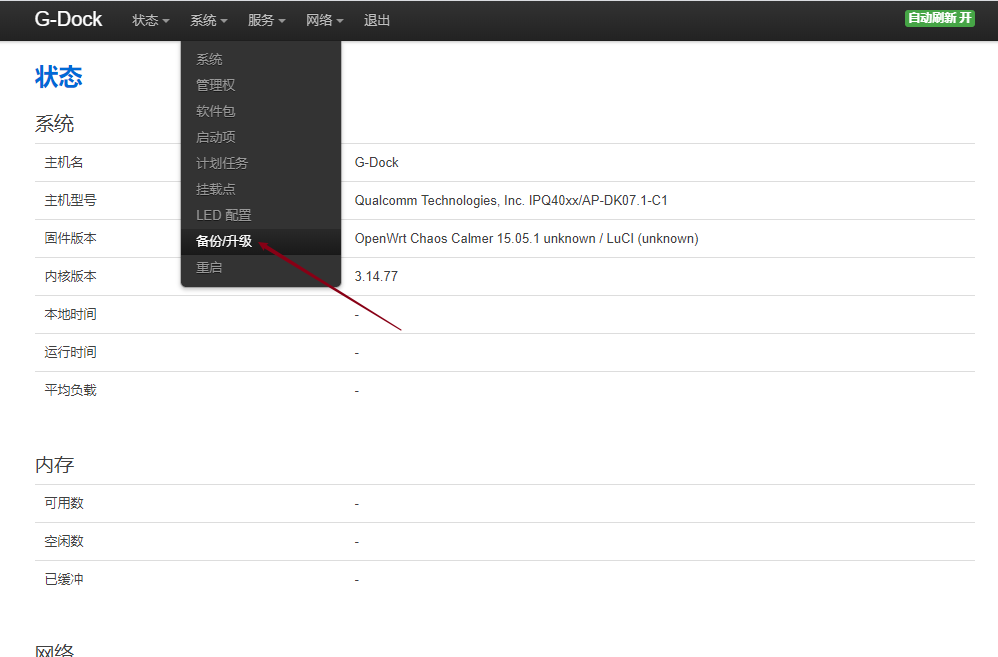Viewport: 998px width, 657px height.
Task: Click the 内存 section heading
Action: (55, 465)
